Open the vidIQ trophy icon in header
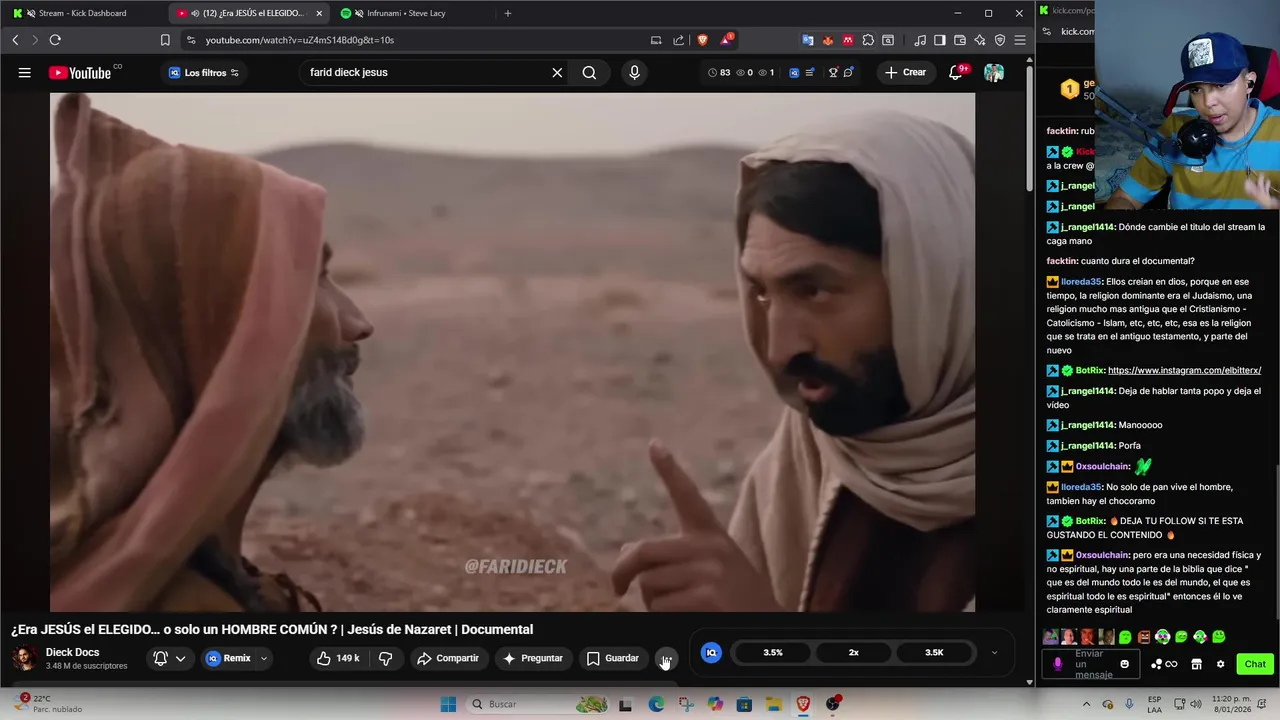This screenshot has height=720, width=1280. 833,72
